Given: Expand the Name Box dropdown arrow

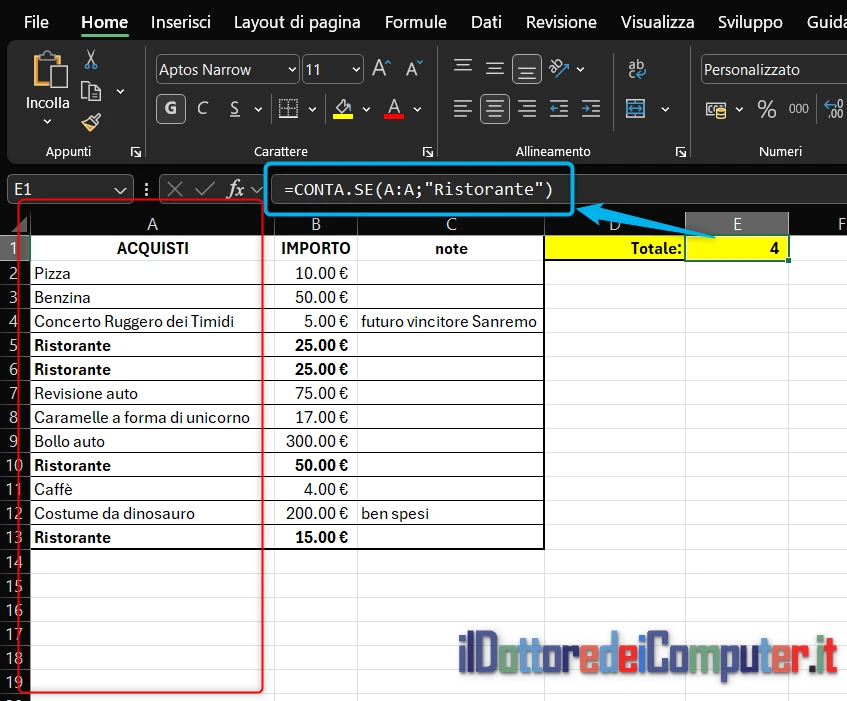Looking at the screenshot, I should 120,190.
